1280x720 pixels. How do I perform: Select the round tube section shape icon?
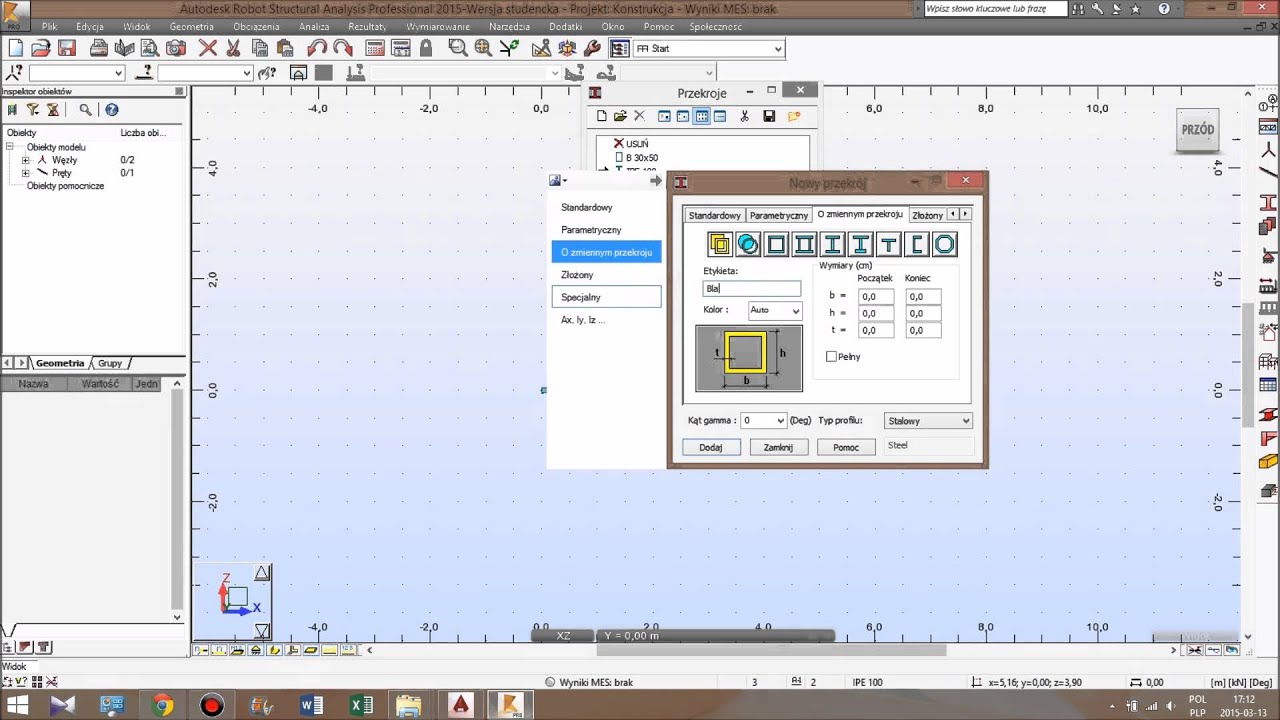pos(748,244)
